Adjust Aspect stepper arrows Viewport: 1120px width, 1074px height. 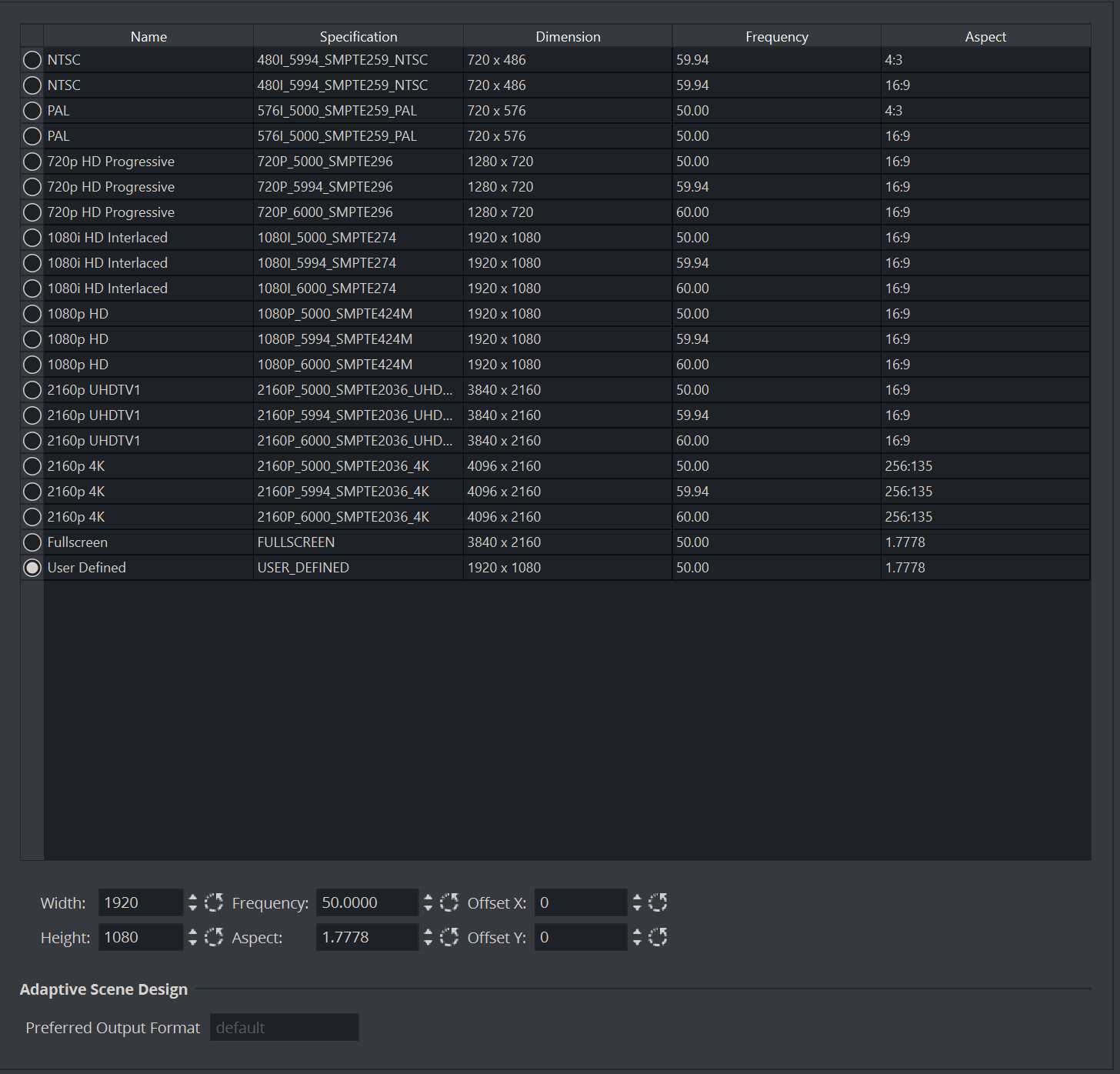(x=428, y=937)
